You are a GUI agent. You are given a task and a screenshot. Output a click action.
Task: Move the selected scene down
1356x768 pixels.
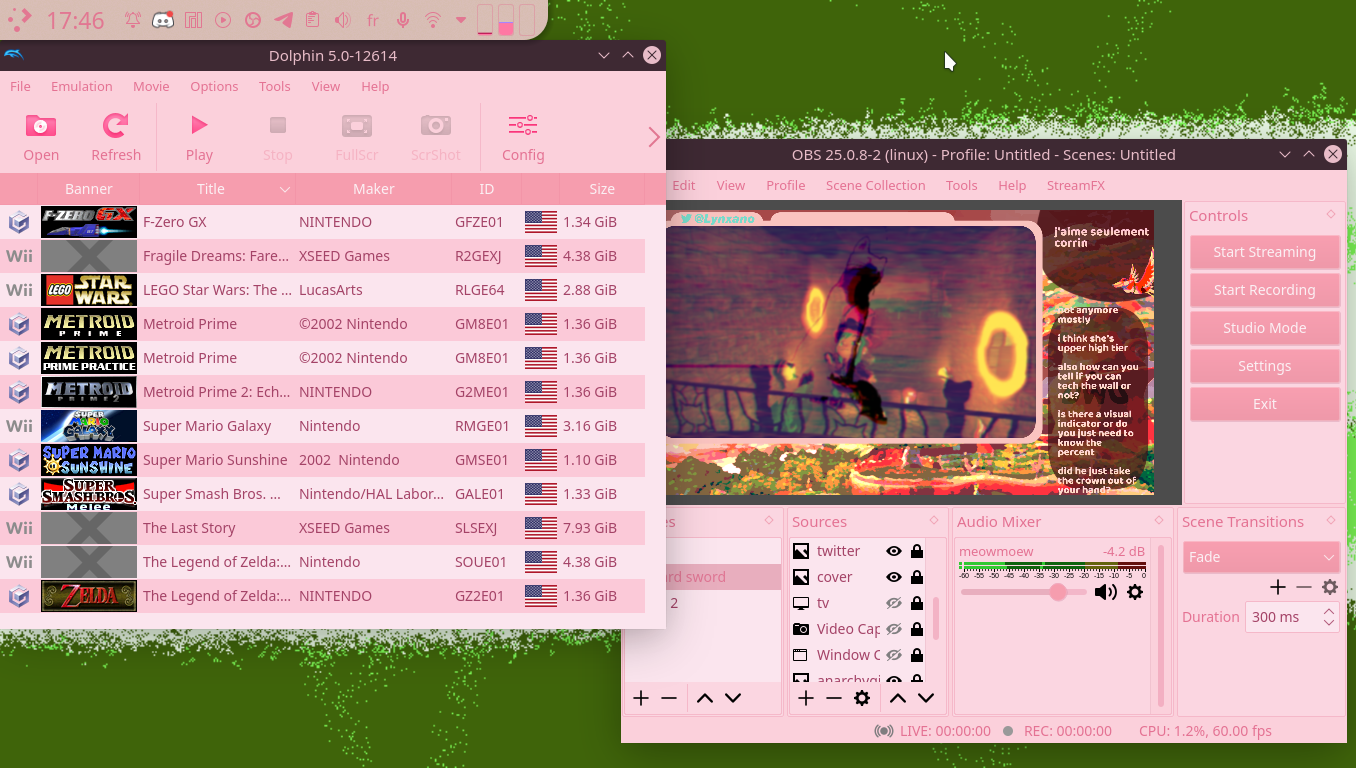[x=733, y=698]
